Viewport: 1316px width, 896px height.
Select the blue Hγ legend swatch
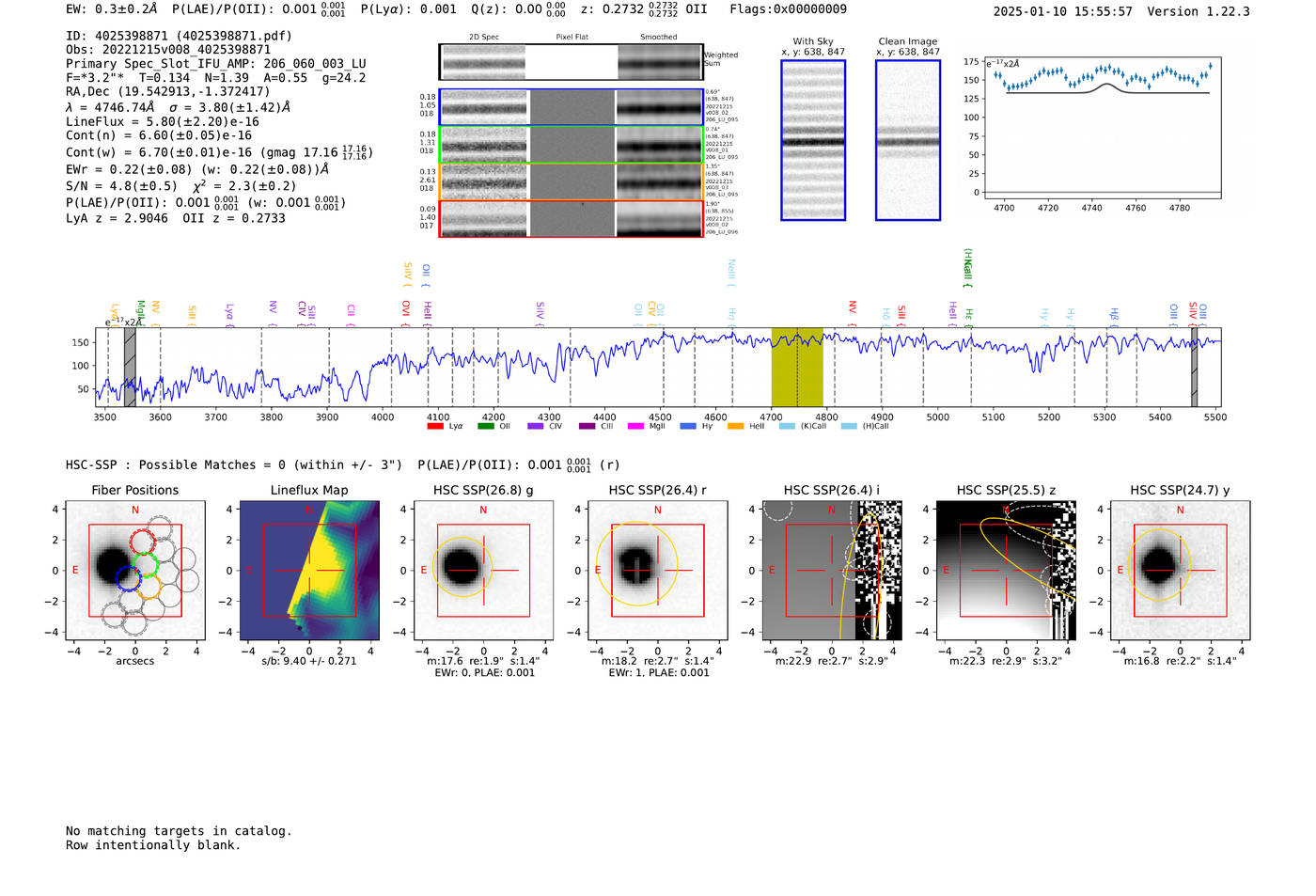(688, 427)
